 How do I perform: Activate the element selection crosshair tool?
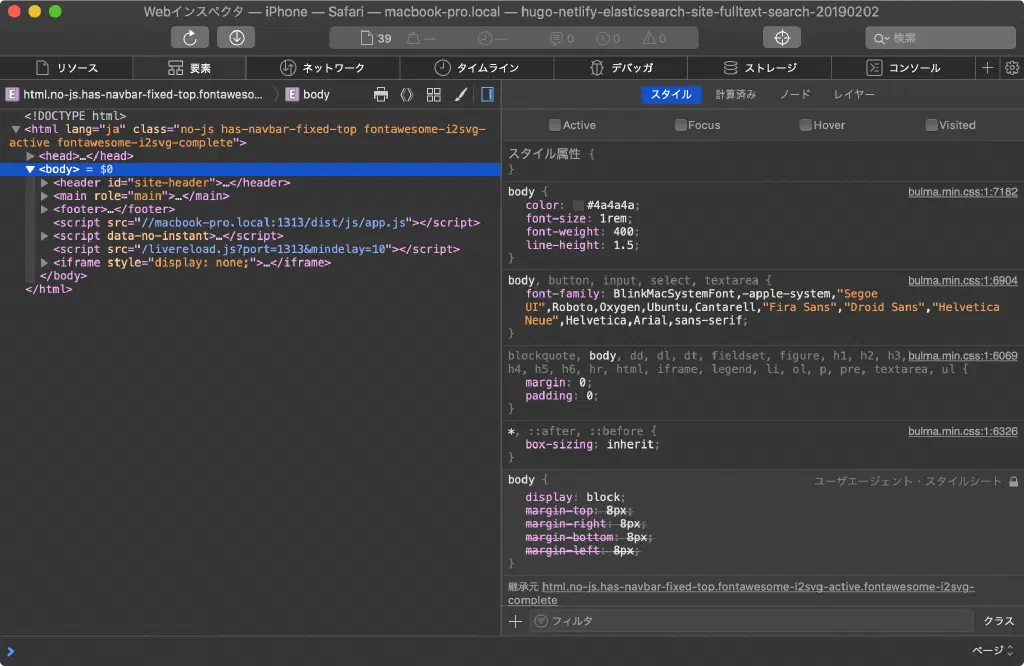782,38
